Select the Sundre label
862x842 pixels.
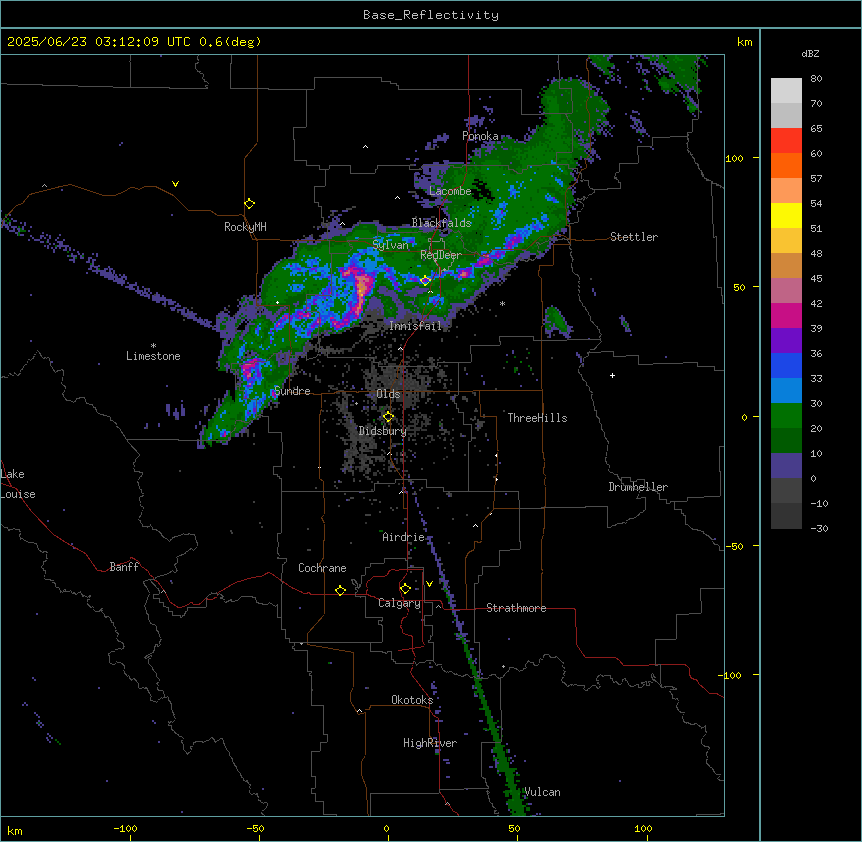click(x=292, y=391)
